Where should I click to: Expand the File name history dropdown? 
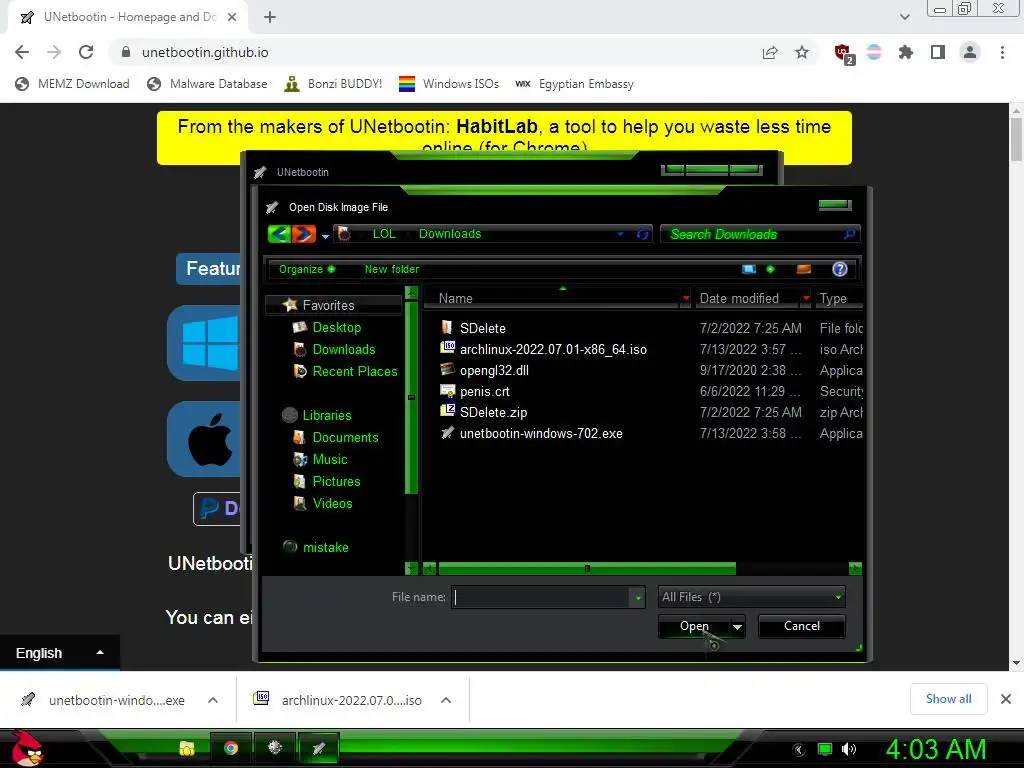[x=638, y=598]
